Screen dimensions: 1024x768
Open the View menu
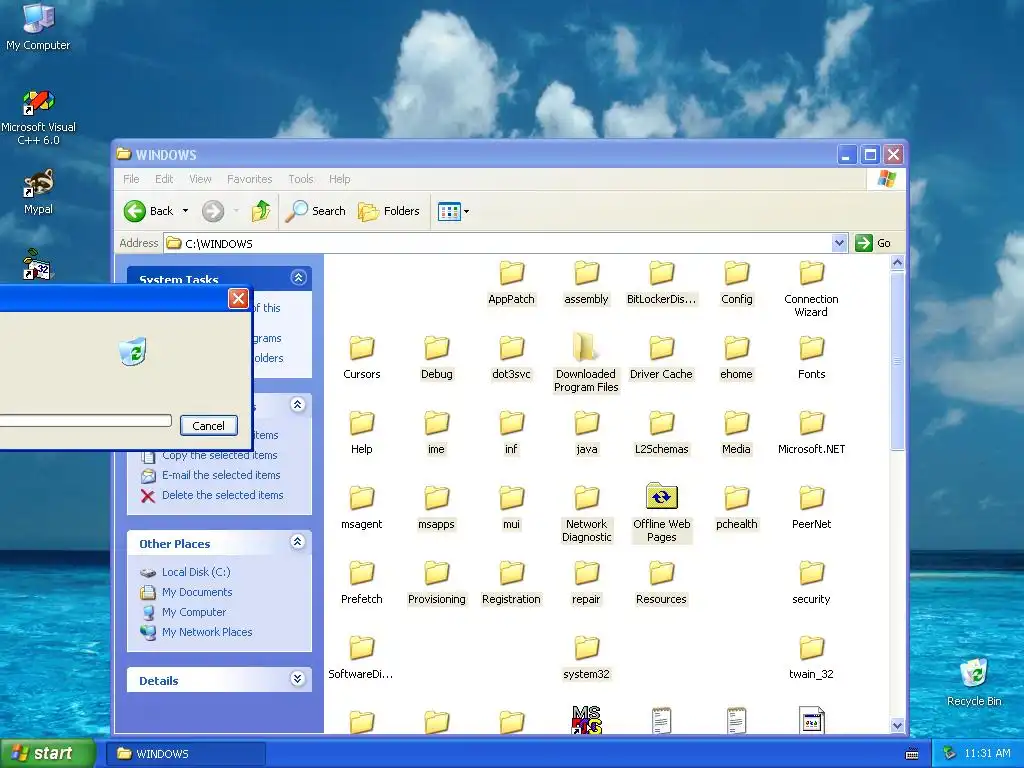pos(200,179)
